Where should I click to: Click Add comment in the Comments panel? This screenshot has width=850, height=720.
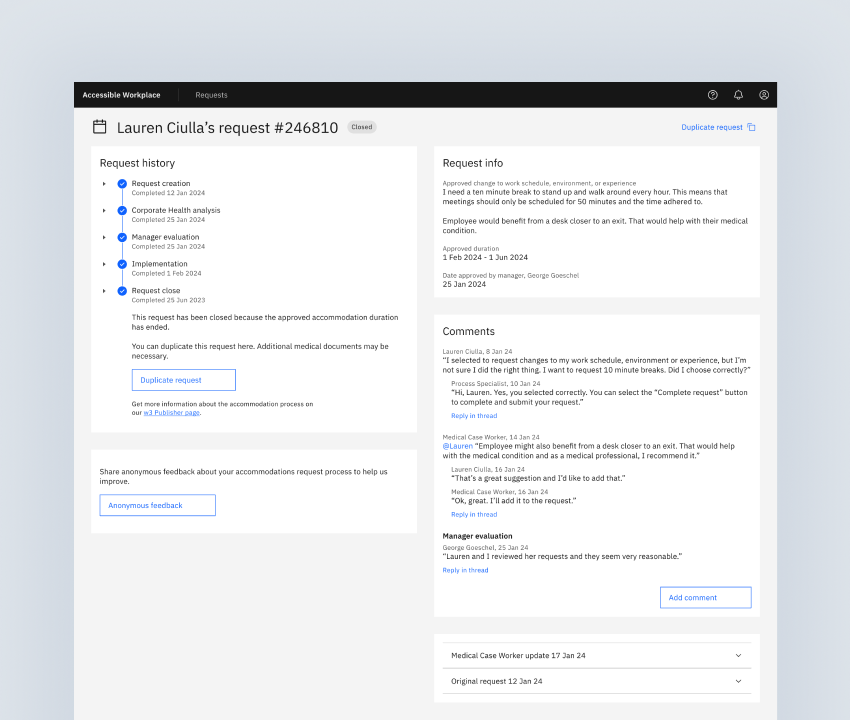[x=705, y=597]
